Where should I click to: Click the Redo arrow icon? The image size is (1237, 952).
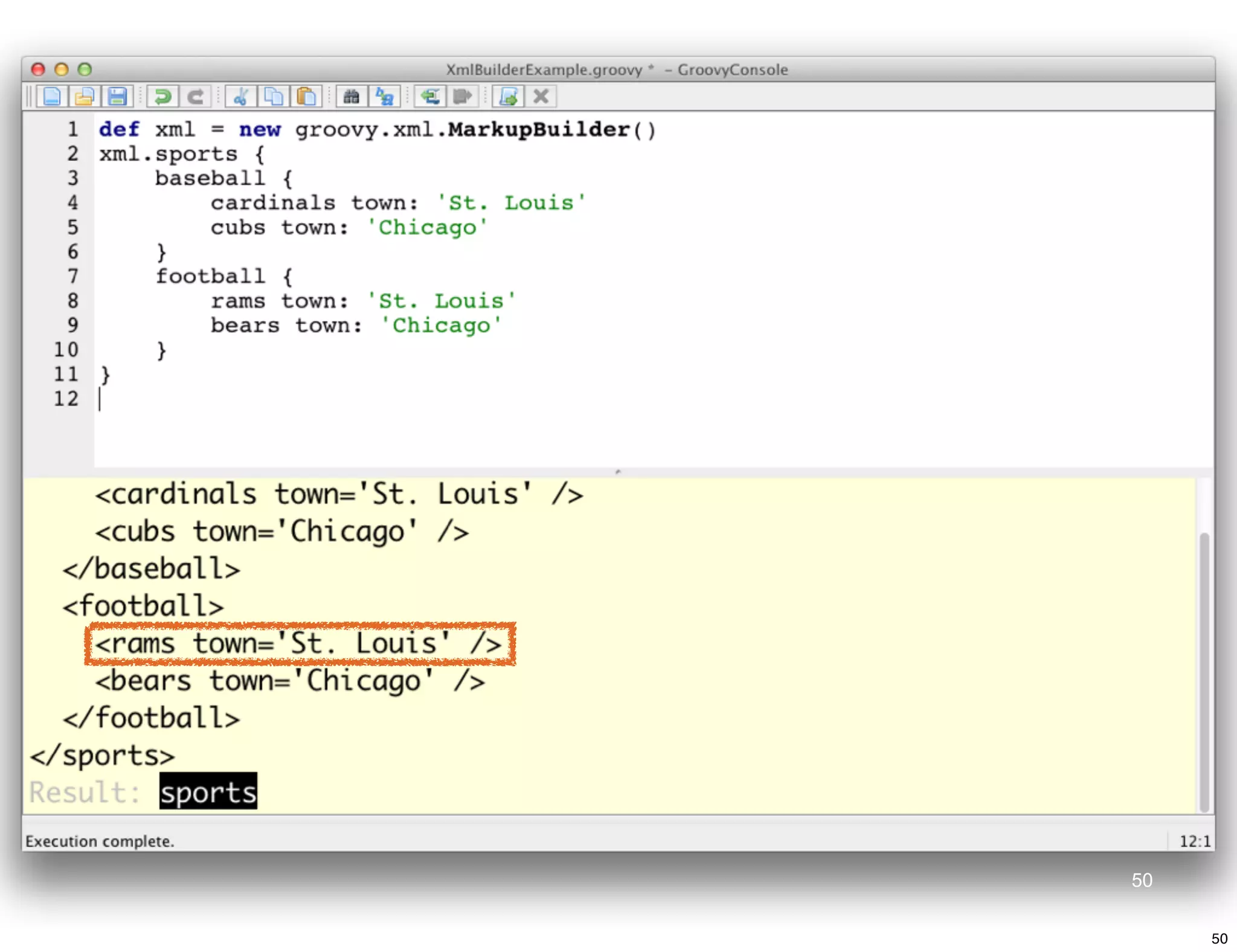(x=195, y=97)
